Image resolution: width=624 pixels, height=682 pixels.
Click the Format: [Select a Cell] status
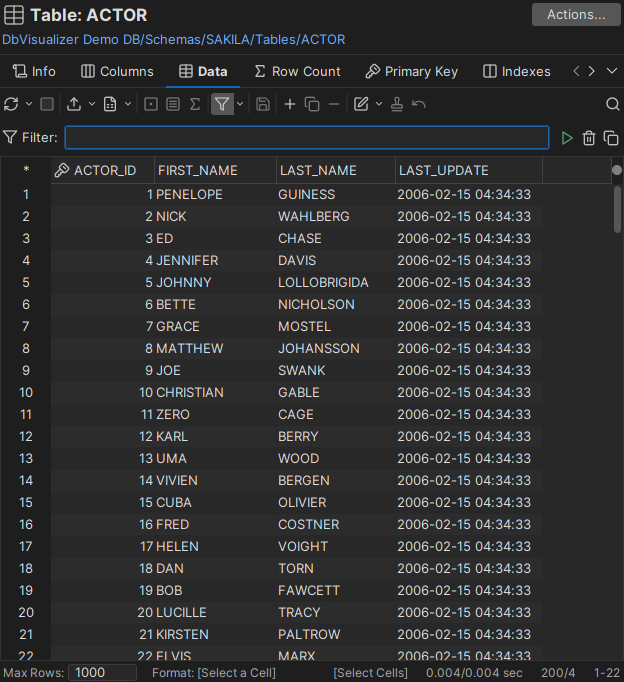tap(214, 673)
